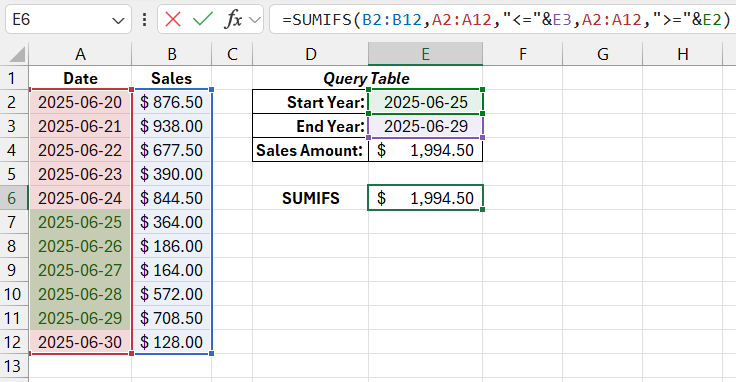Open the Insert Function fx dialog

[233, 20]
